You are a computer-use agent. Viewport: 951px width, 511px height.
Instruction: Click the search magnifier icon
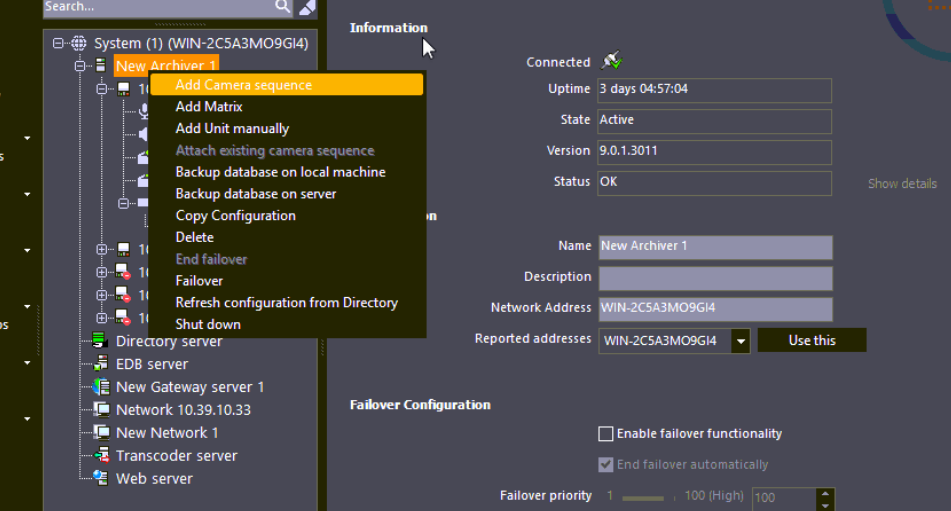[283, 7]
